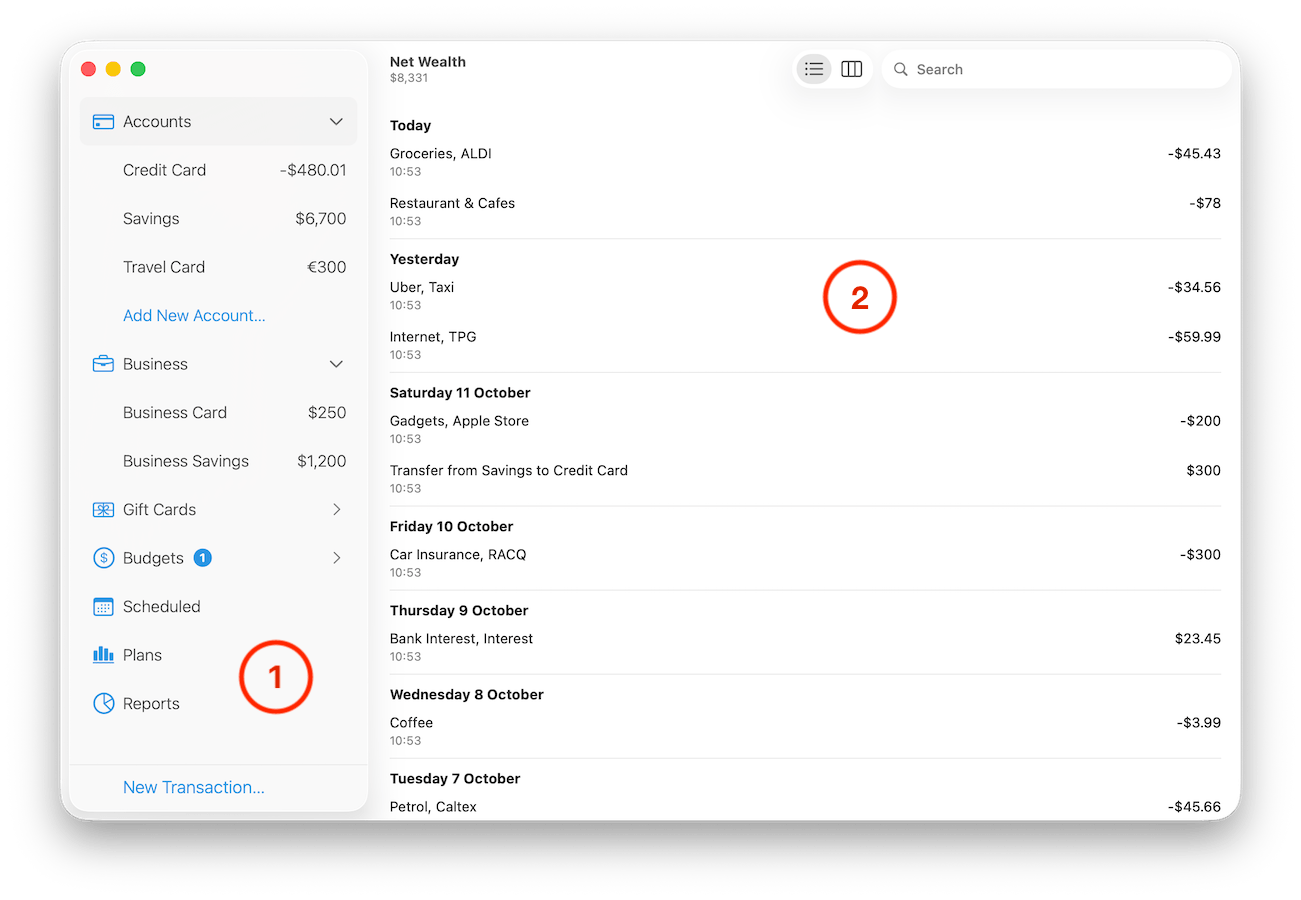Image resolution: width=1301 pixels, height=900 pixels.
Task: Click the Plans bar chart icon
Action: pos(103,655)
